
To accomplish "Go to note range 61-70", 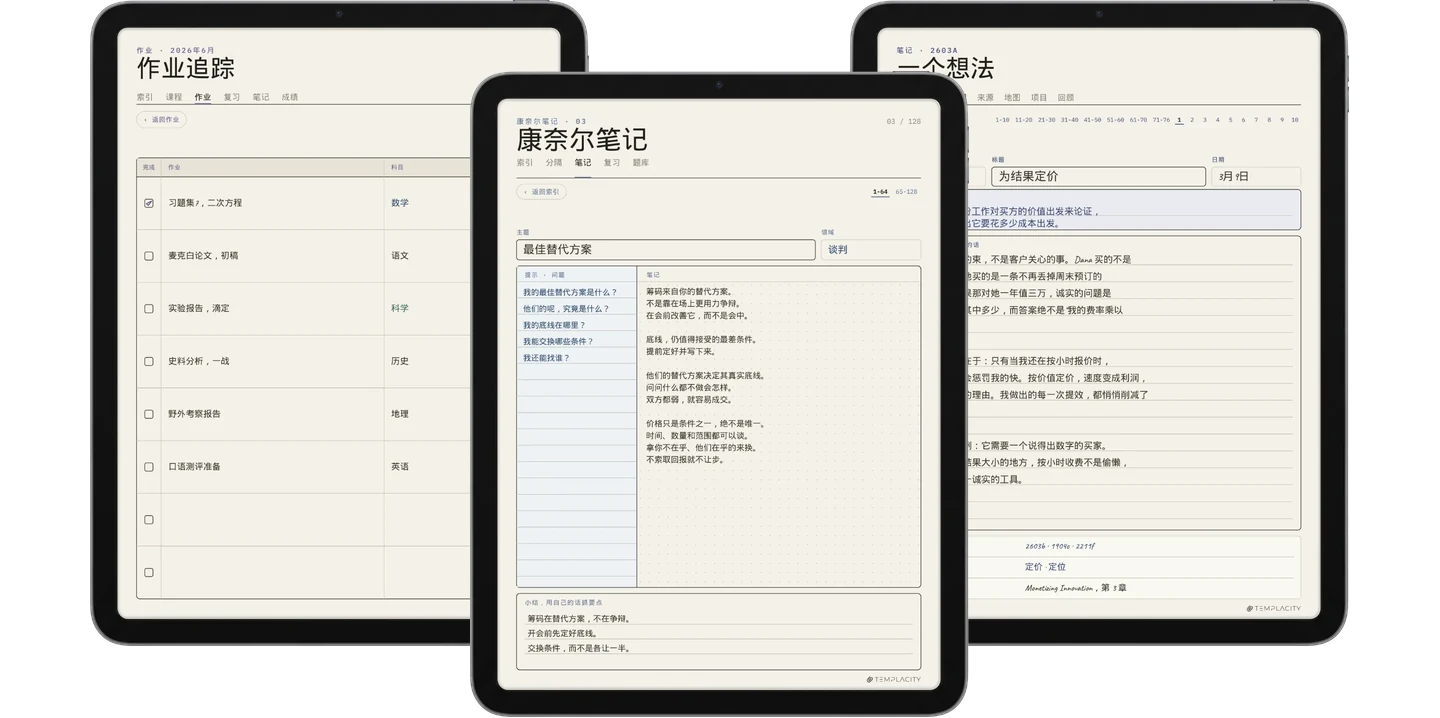I will (x=1138, y=120).
